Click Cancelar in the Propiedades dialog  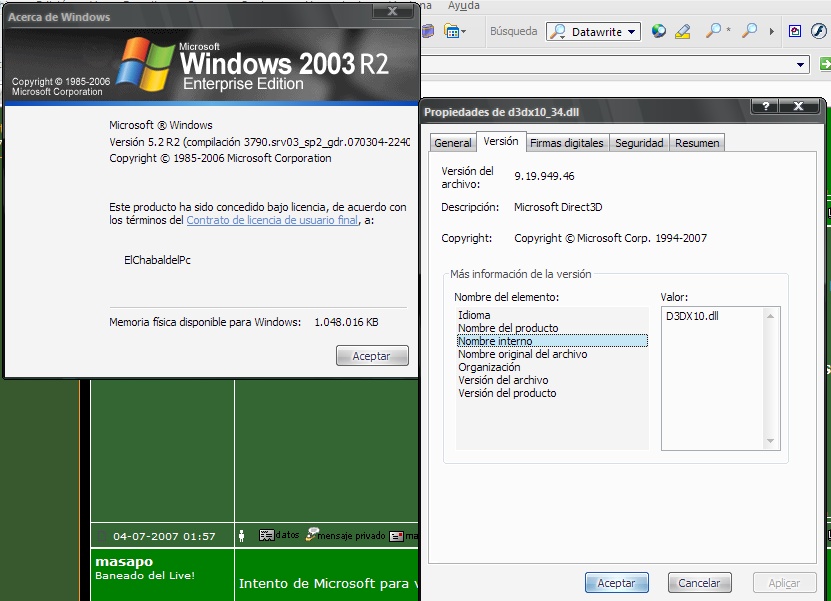[700, 583]
